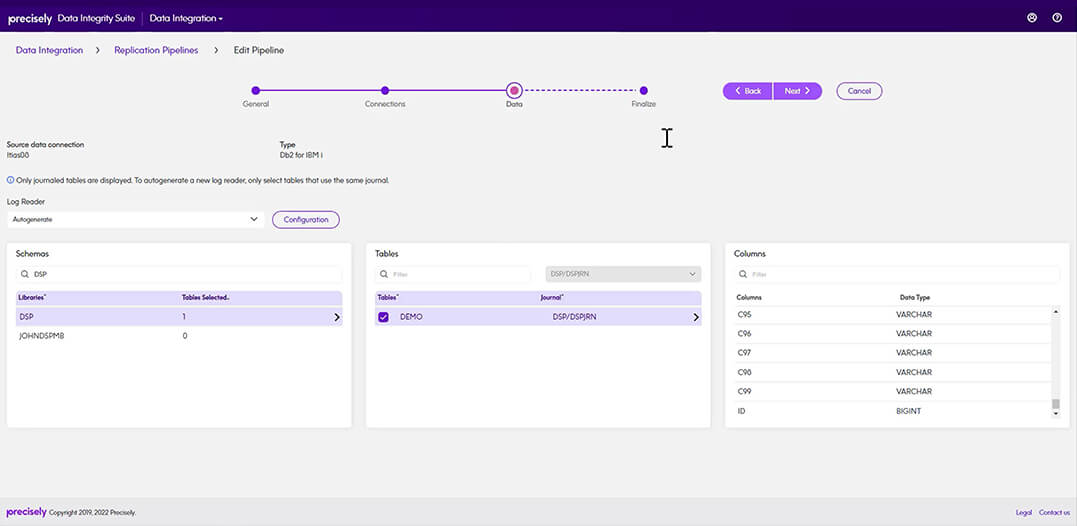The width and height of the screenshot is (1077, 526).
Task: Click the Back button
Action: (748, 91)
